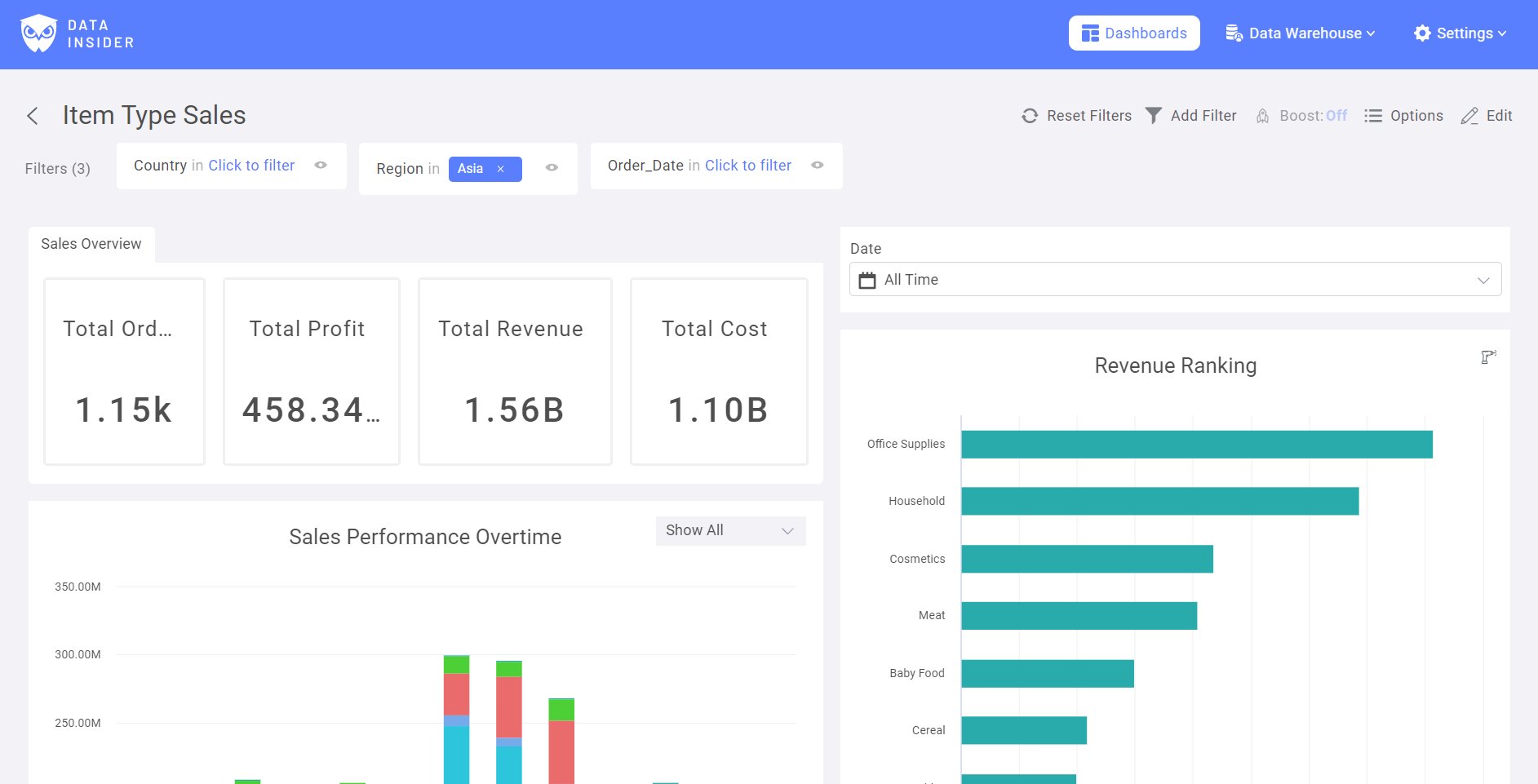Toggle eye icon on Region filter

coord(552,168)
